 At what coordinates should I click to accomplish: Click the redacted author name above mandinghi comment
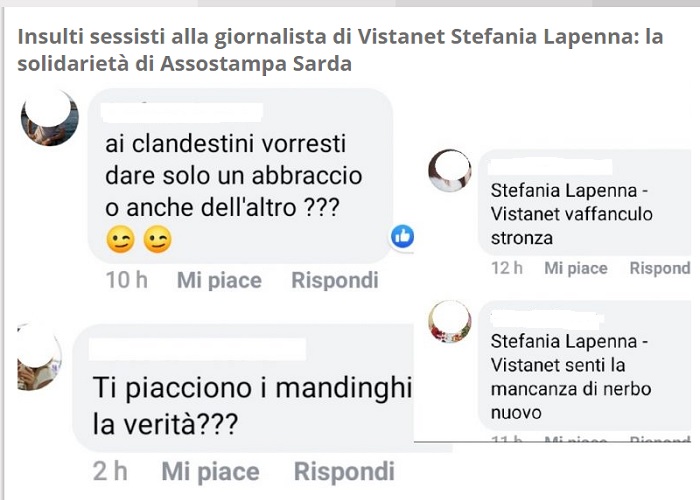[x=197, y=349]
